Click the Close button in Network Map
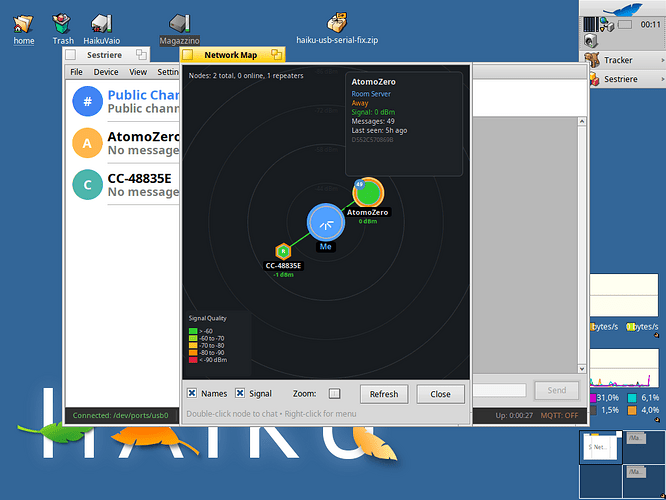 coord(440,394)
